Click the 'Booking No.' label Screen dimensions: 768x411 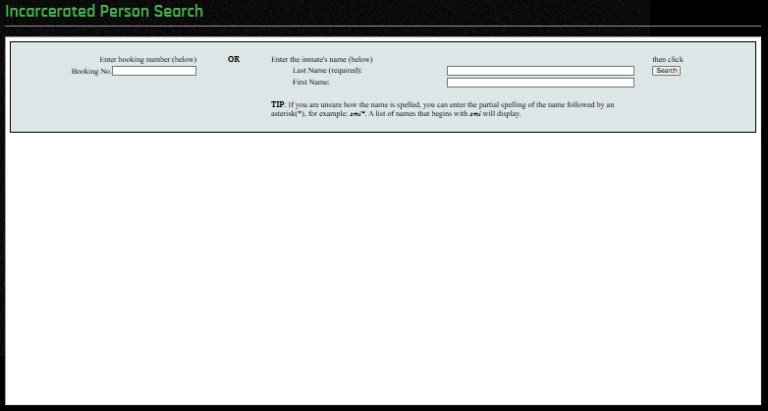pos(92,72)
